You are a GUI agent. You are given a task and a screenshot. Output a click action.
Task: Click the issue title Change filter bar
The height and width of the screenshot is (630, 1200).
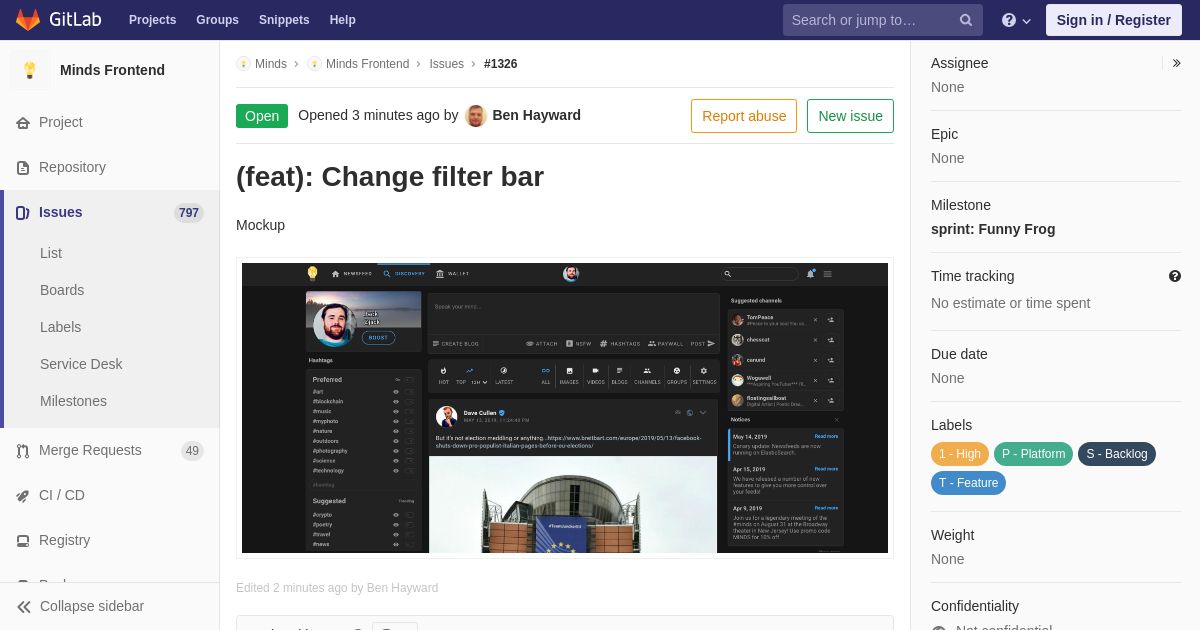click(390, 177)
